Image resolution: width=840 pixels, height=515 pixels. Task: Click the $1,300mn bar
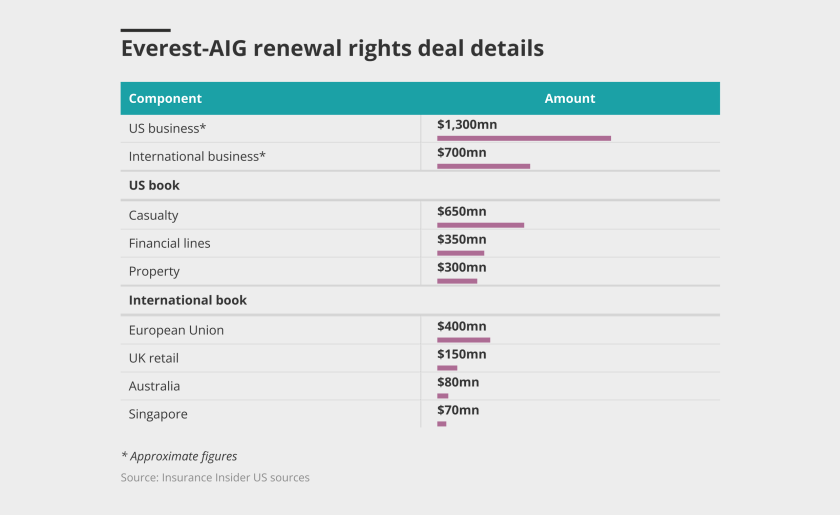(523, 138)
